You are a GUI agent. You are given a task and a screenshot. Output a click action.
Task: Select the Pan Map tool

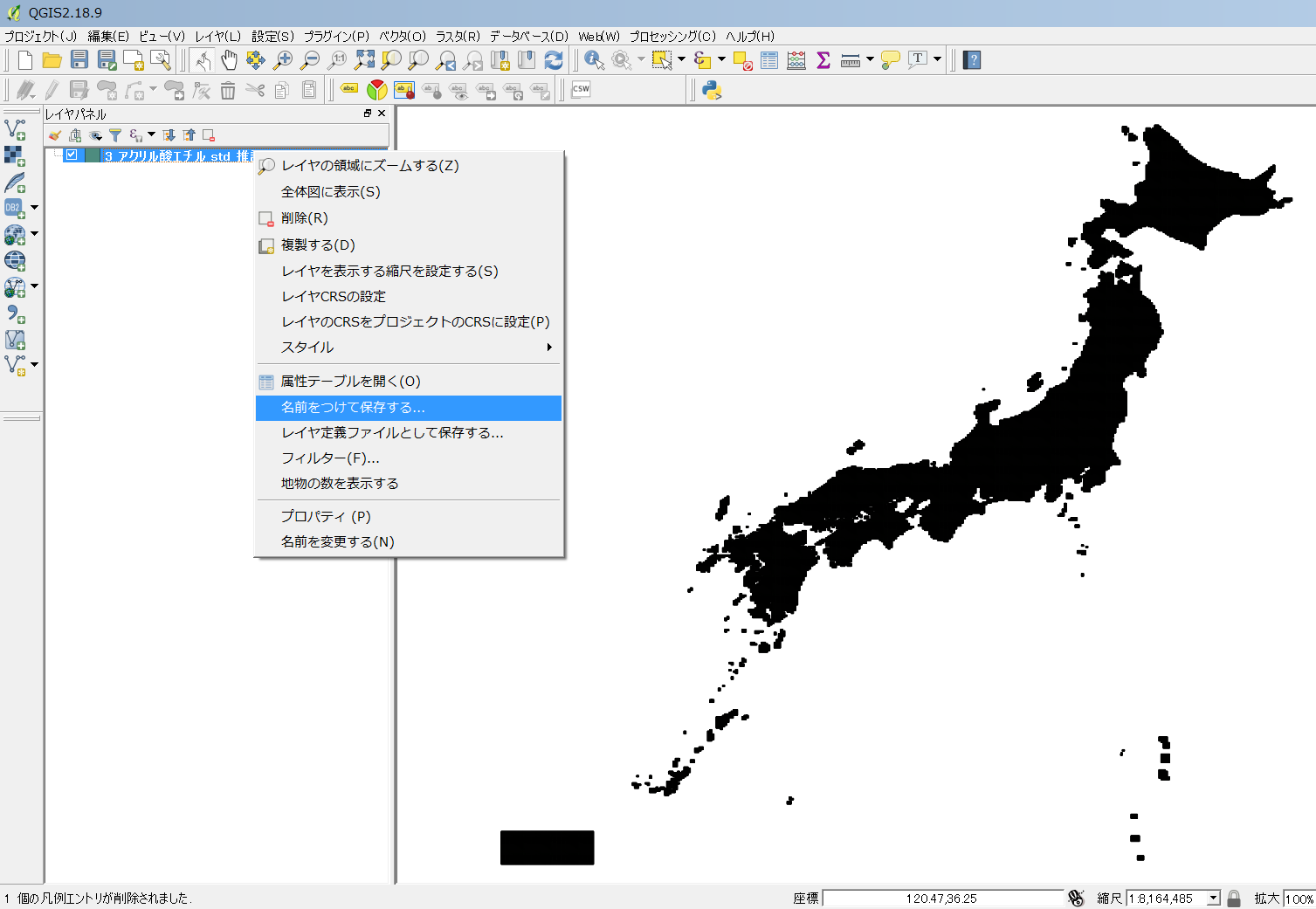pyautogui.click(x=228, y=59)
